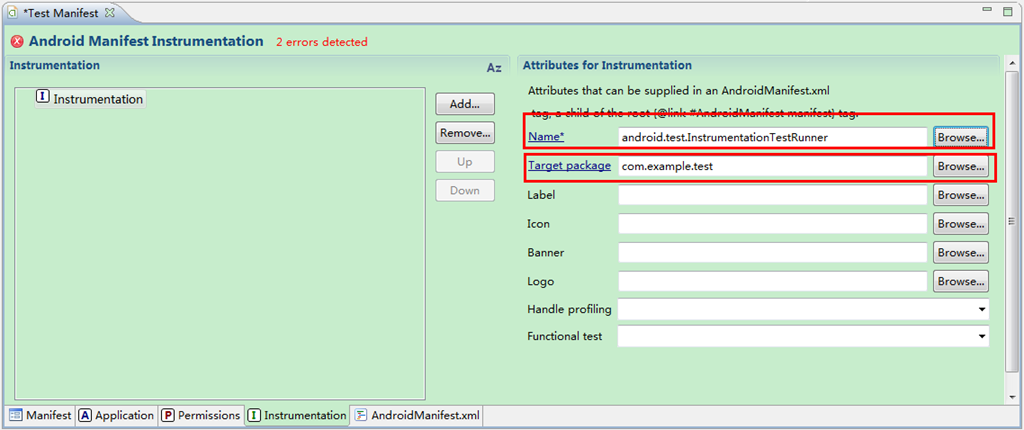Image resolution: width=1024 pixels, height=430 pixels.
Task: Switch to the Manifest tab
Action: point(40,415)
